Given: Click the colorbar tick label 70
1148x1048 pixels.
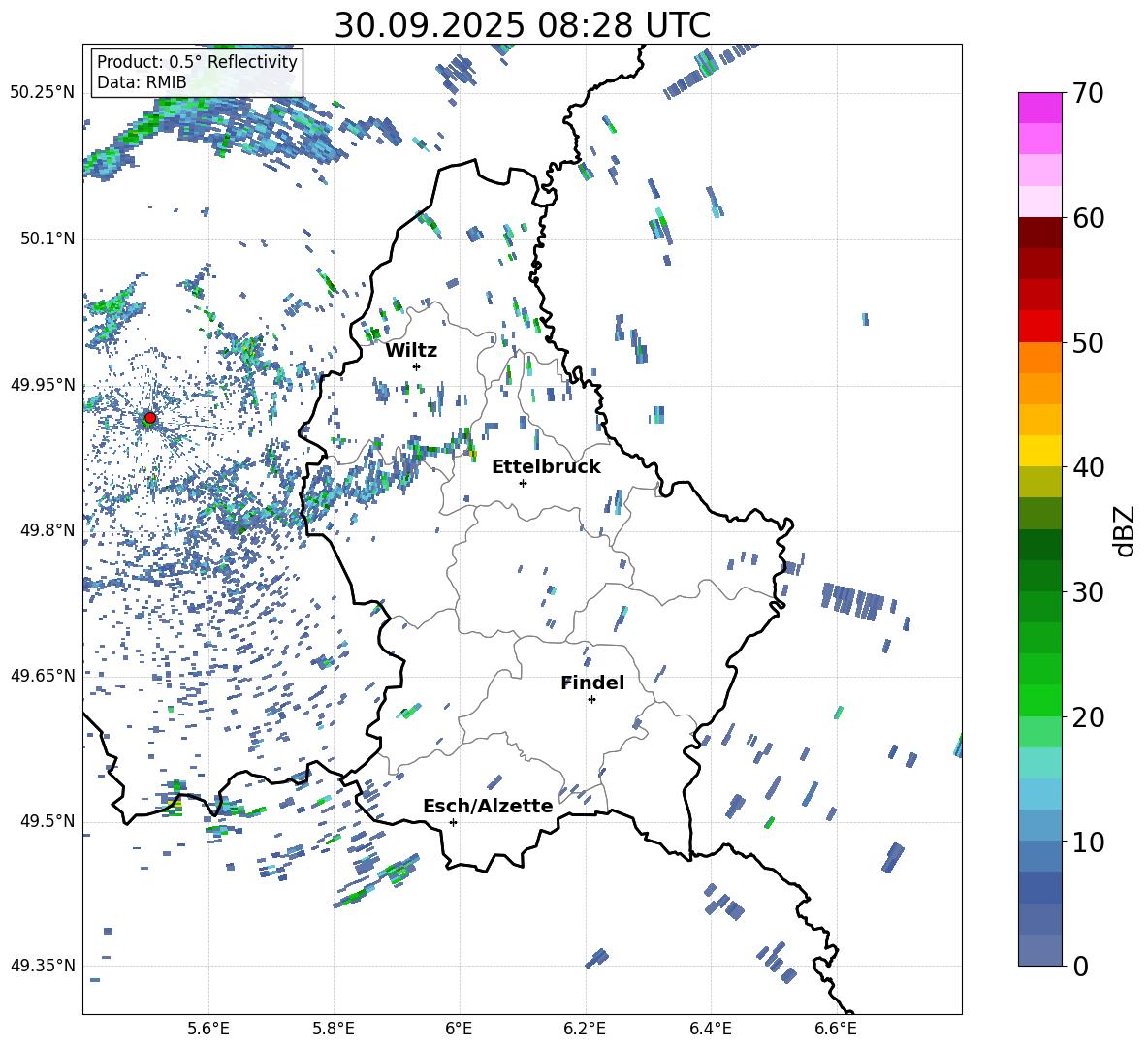Looking at the screenshot, I should pyautogui.click(x=1088, y=94).
